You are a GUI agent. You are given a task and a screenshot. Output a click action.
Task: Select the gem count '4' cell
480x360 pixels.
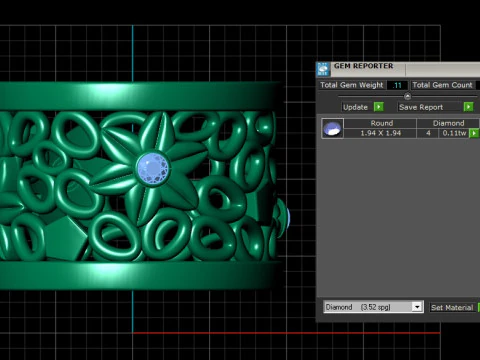(428, 133)
